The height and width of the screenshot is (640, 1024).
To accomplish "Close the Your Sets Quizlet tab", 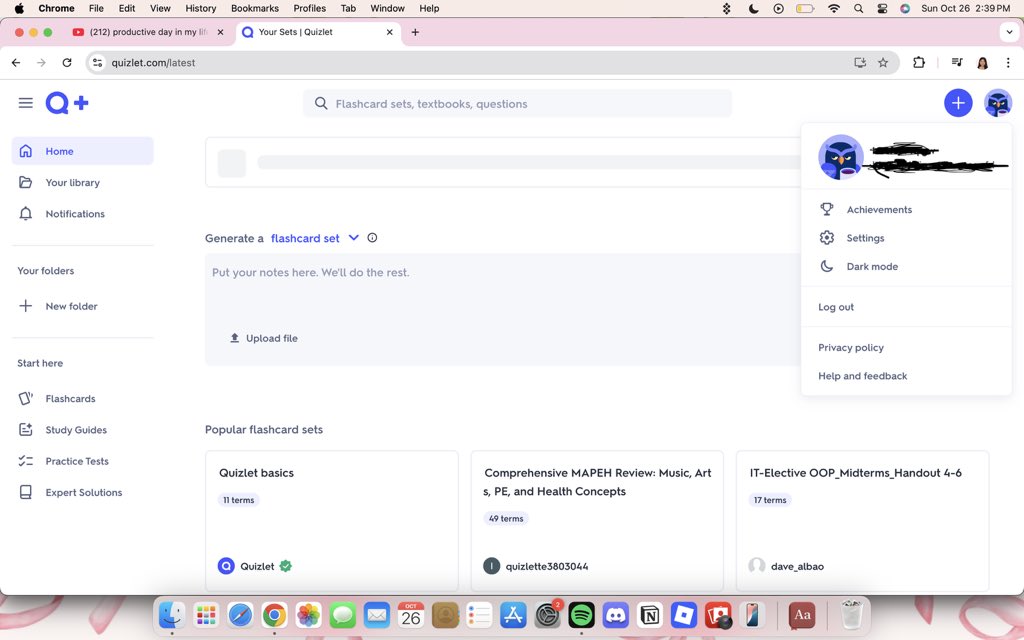I will 390,32.
